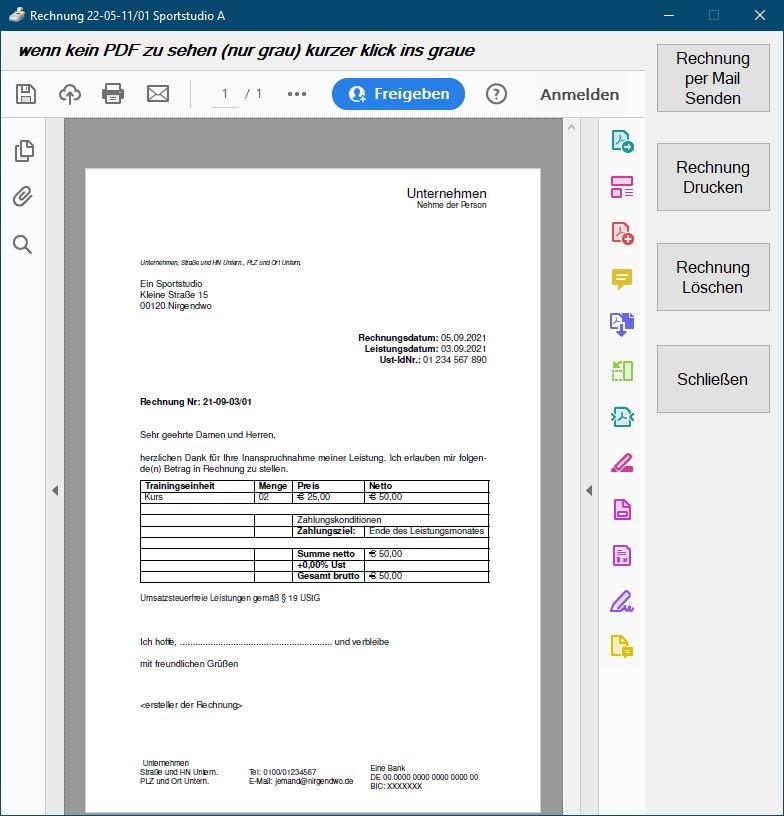Click the recipient address Kleine Straße 15

click(x=174, y=295)
